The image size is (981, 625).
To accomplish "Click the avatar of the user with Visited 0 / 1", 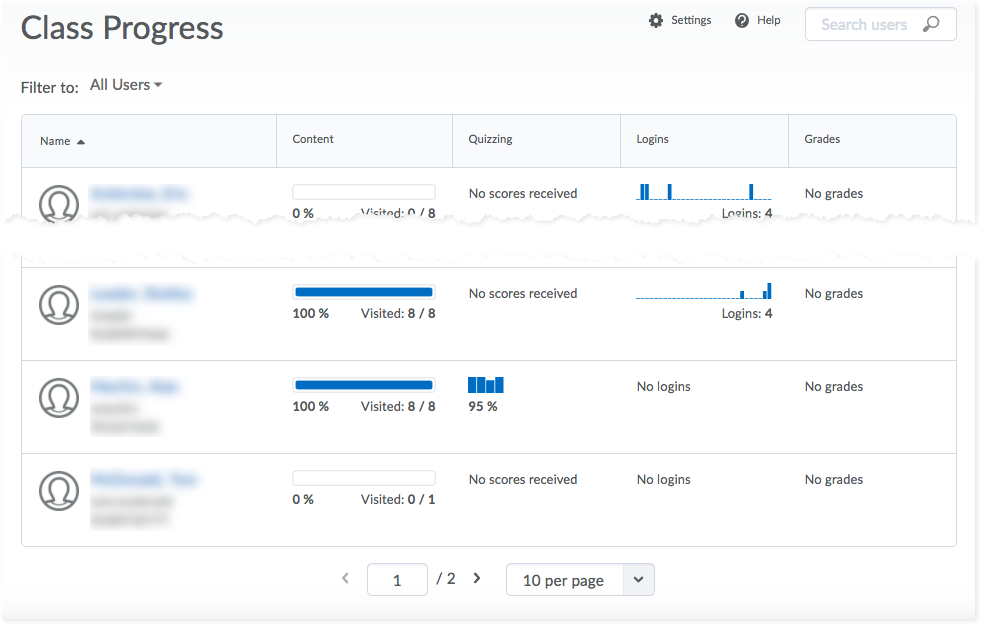I will coord(59,491).
